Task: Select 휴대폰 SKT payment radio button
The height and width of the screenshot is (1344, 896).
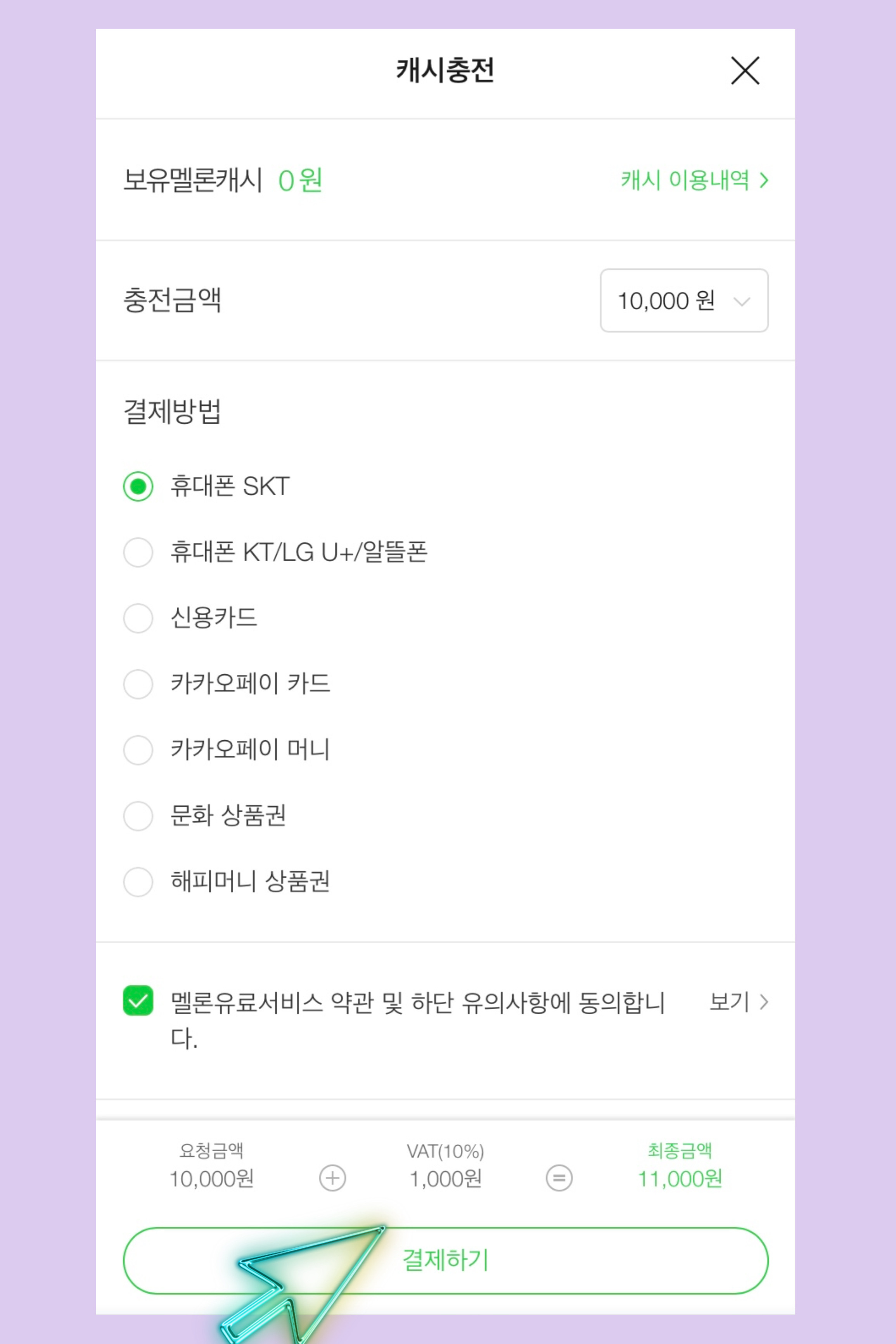Action: tap(138, 487)
